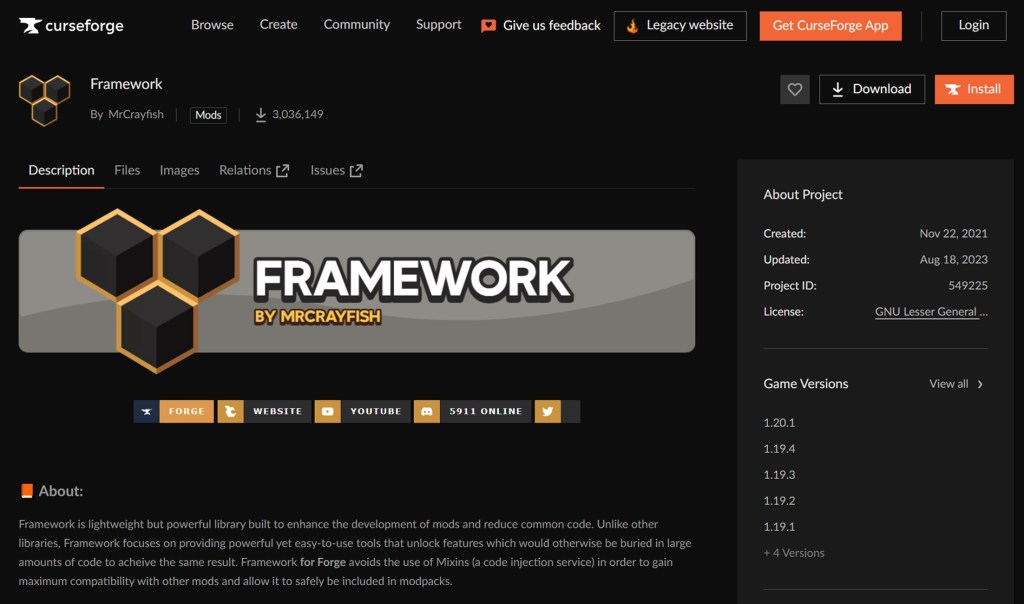Click the About Project heading
Image resolution: width=1024 pixels, height=604 pixels.
tap(803, 195)
